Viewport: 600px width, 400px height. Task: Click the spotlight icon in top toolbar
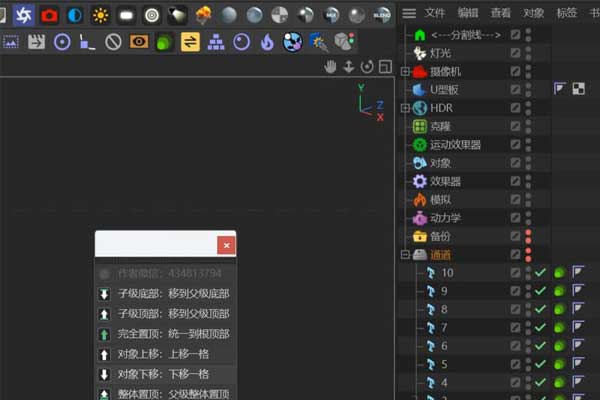coord(177,16)
